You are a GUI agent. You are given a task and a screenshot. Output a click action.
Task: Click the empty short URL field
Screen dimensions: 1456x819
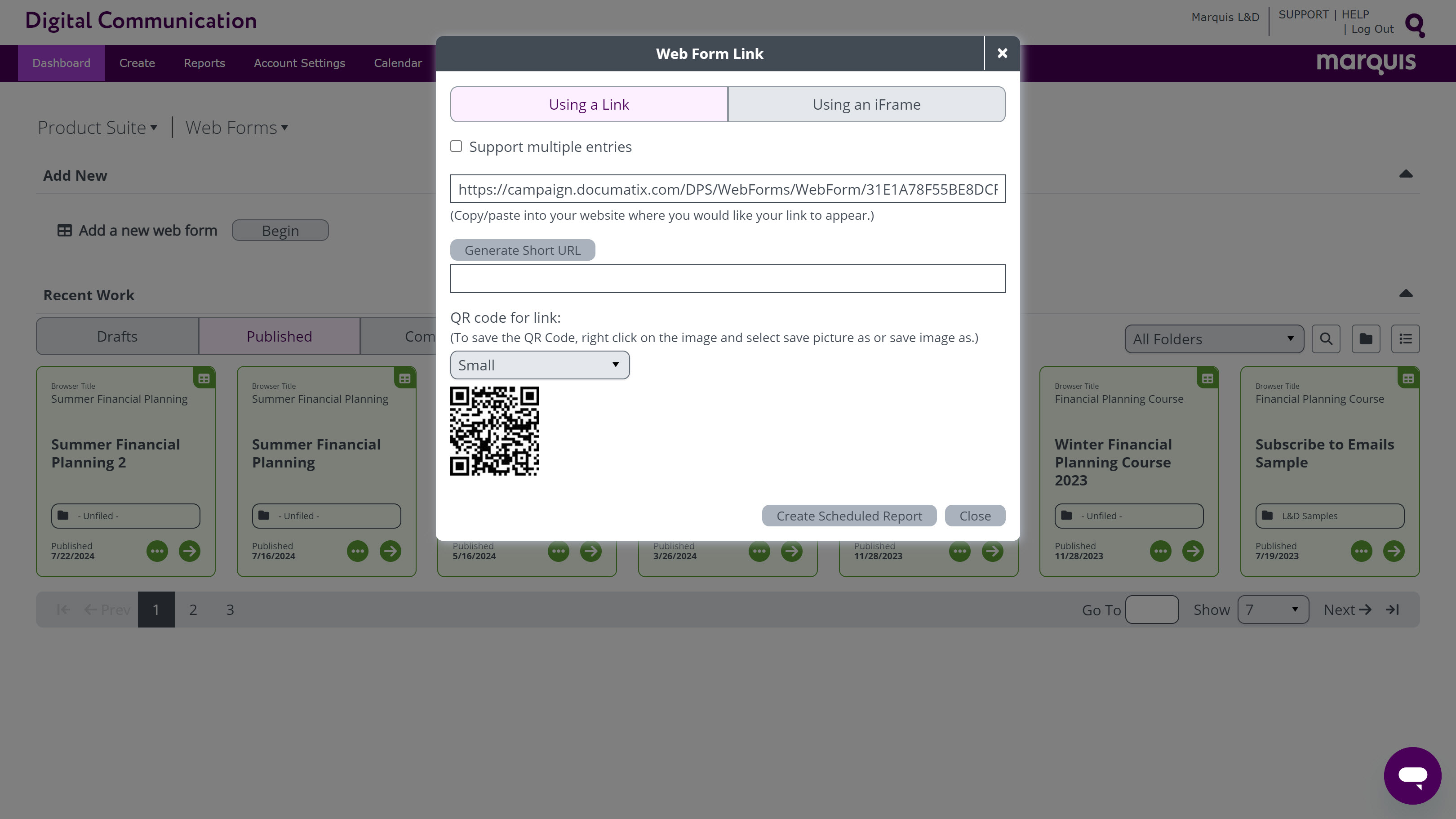728,279
